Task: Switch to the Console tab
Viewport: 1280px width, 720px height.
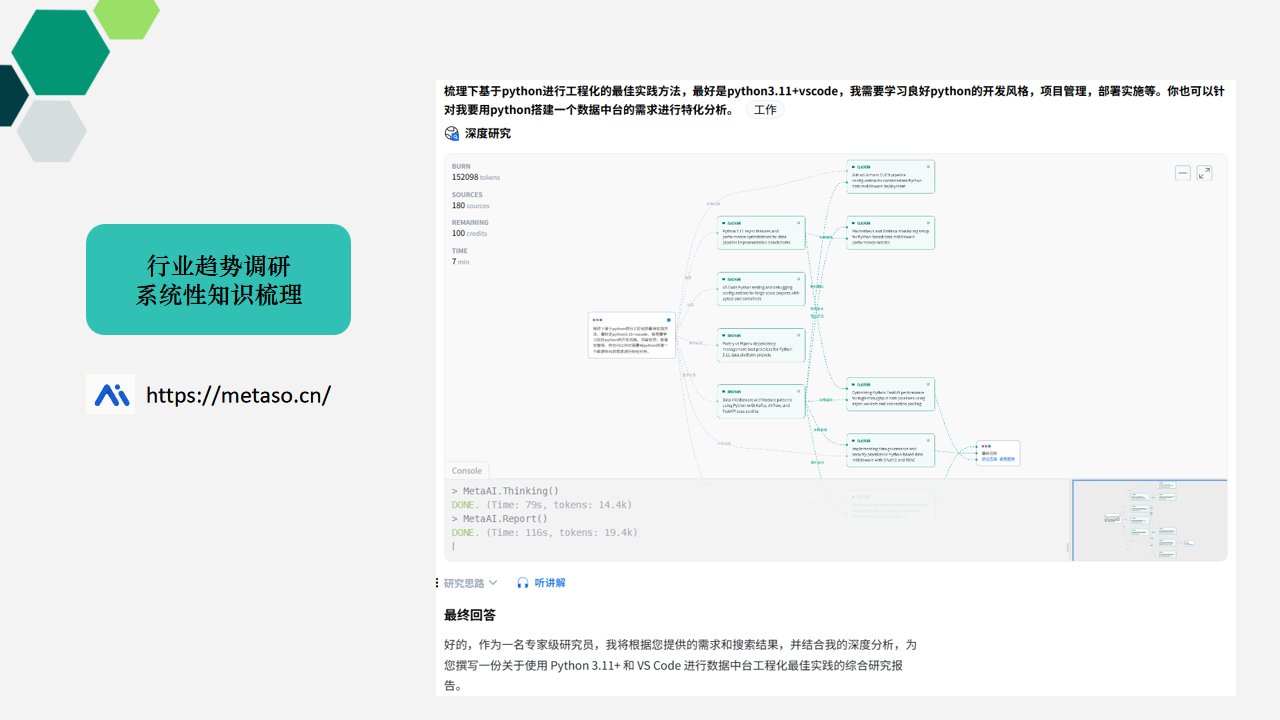Action: 466,470
